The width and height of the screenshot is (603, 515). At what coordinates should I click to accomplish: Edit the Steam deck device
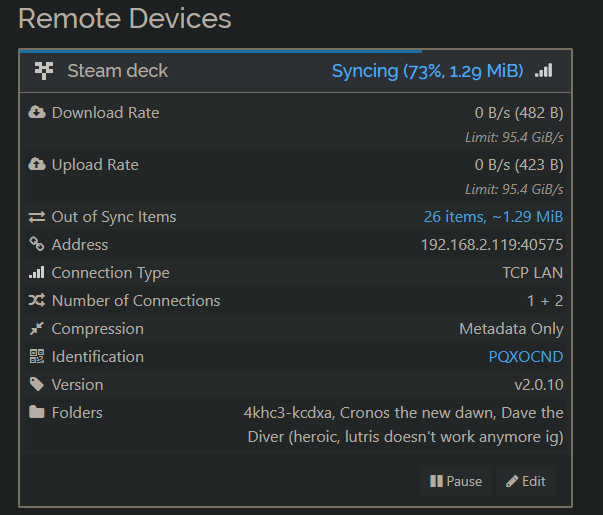(526, 481)
